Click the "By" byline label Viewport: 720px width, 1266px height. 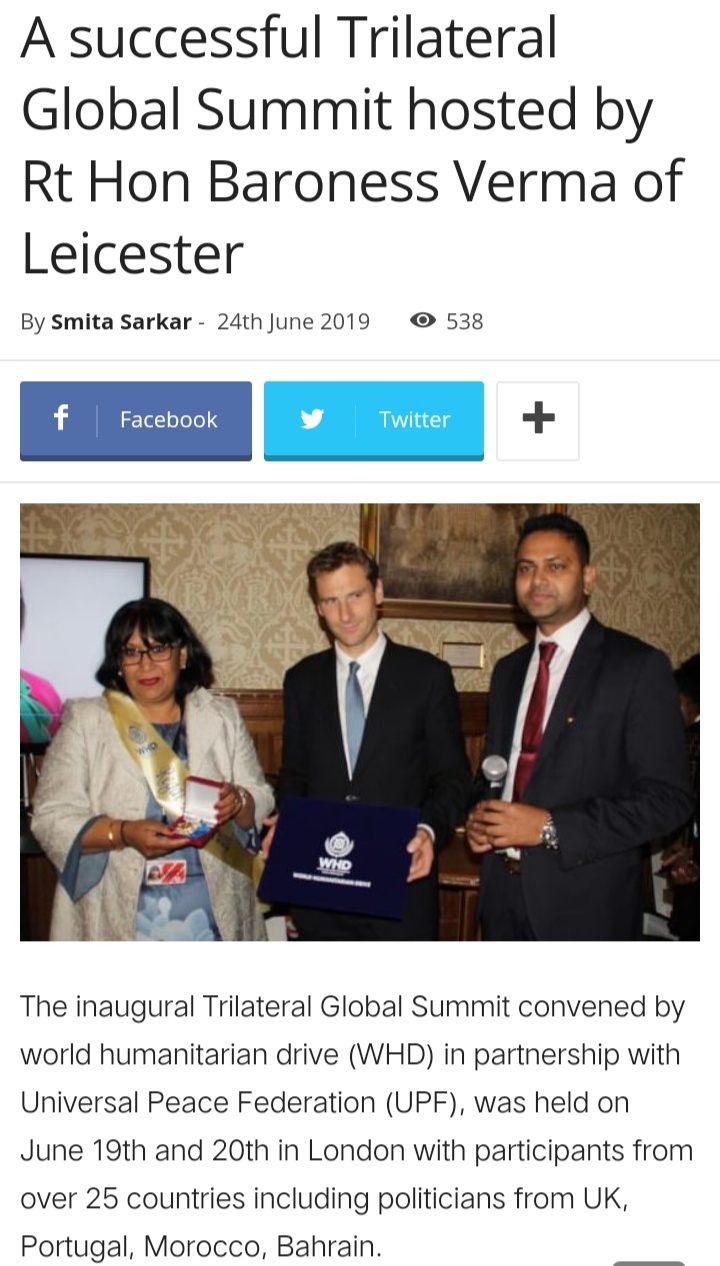(x=33, y=322)
